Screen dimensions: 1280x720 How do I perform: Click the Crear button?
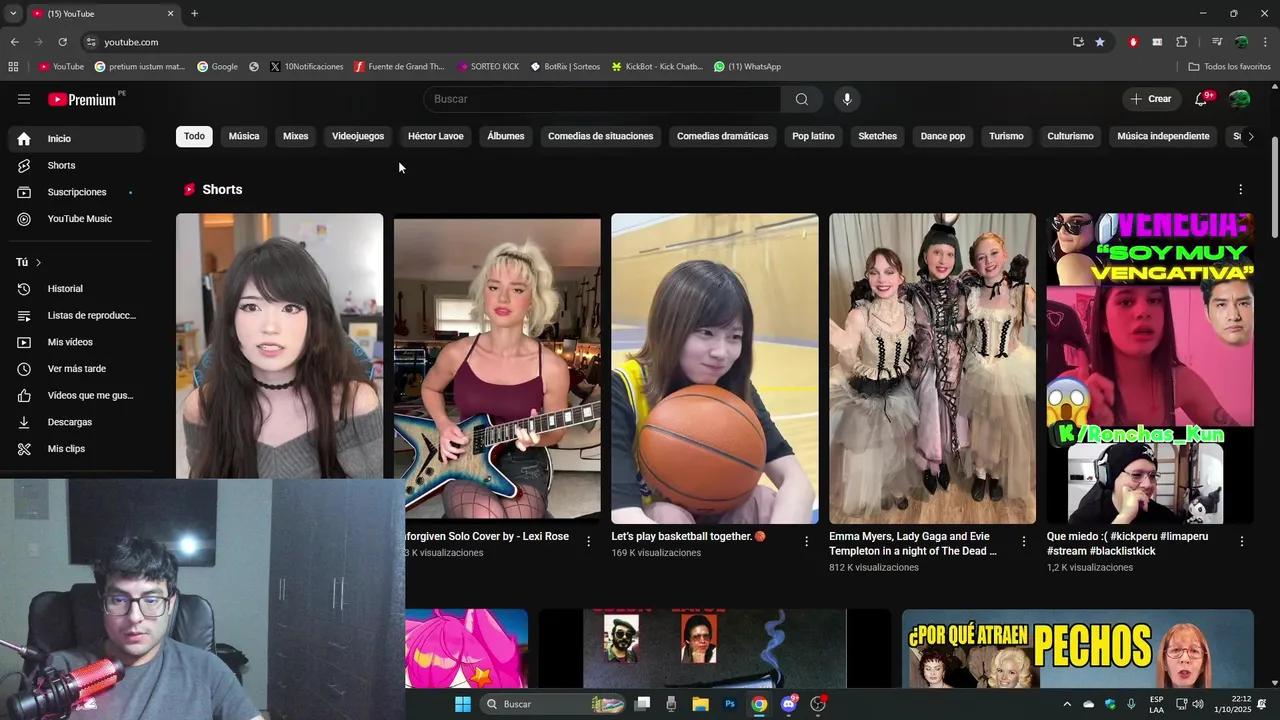point(1150,99)
